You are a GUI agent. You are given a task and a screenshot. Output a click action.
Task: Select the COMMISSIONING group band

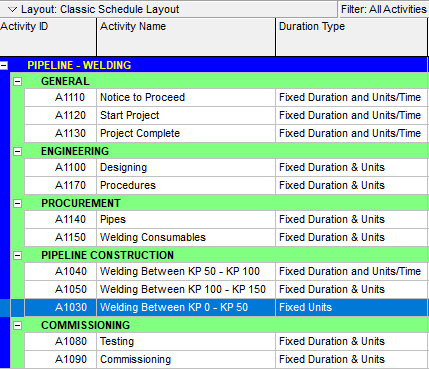220,325
